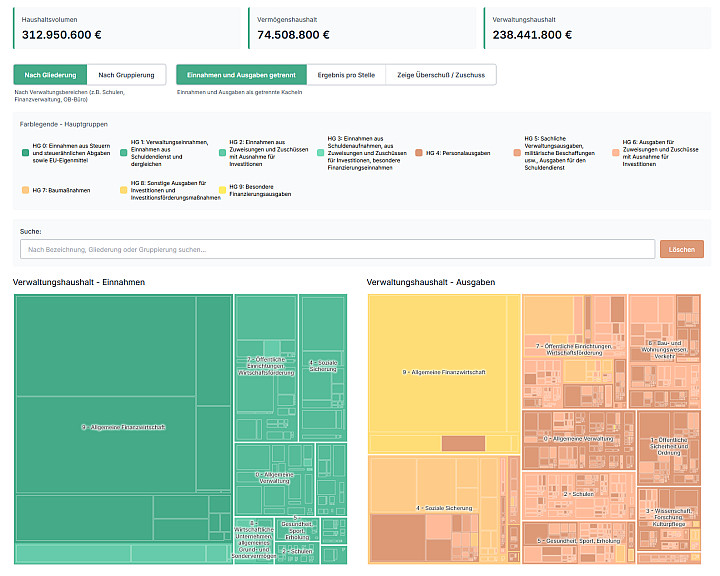
Task: Open Schulen tile in Ausgaben treemap
Action: point(579,493)
